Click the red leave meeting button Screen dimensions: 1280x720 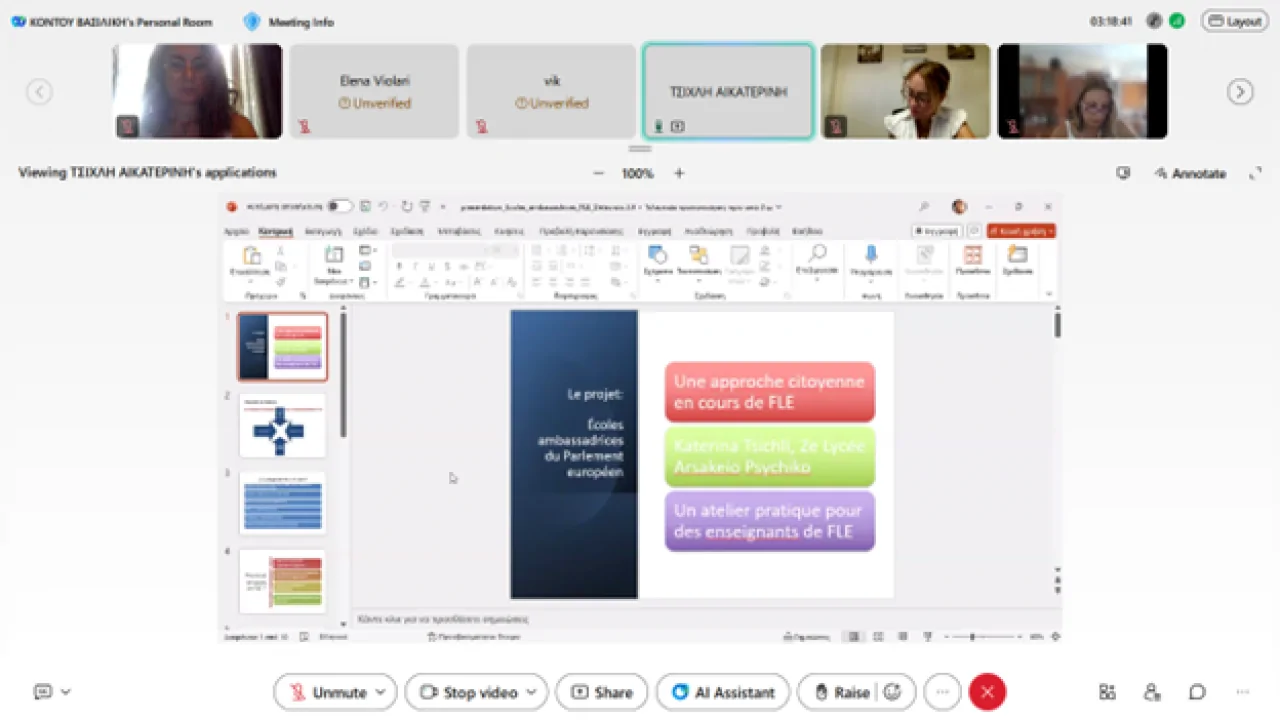pyautogui.click(x=987, y=692)
